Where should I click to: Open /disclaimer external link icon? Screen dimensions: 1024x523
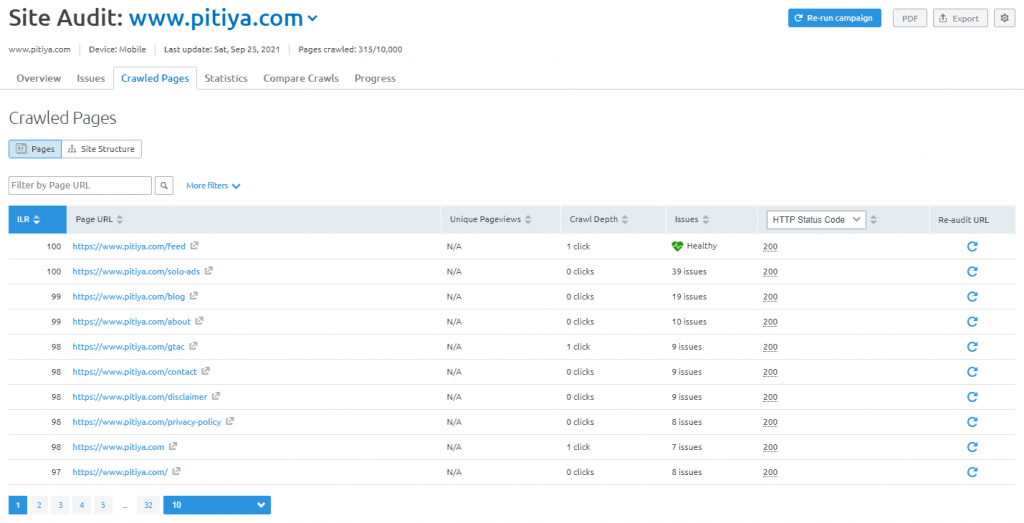point(216,396)
